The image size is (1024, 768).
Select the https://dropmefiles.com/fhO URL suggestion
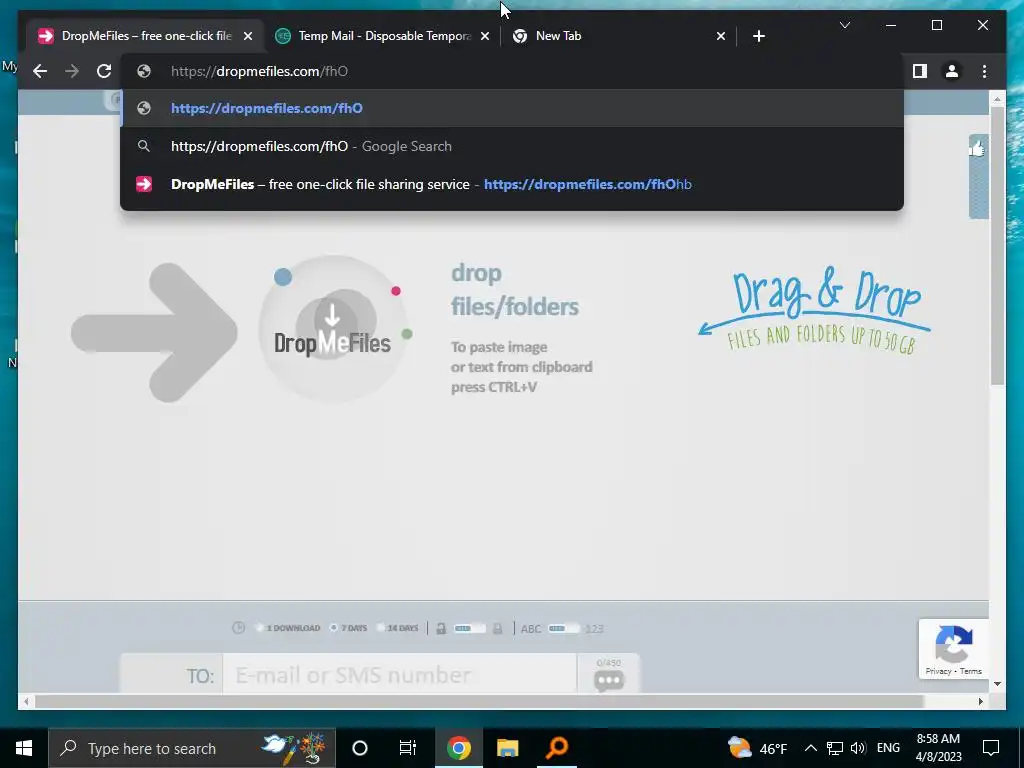pyautogui.click(x=512, y=108)
